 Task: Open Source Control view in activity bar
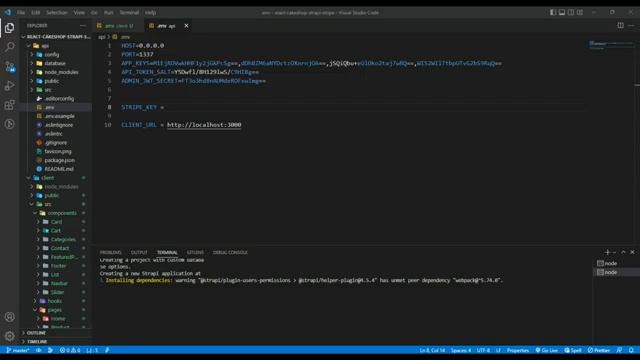[9, 67]
